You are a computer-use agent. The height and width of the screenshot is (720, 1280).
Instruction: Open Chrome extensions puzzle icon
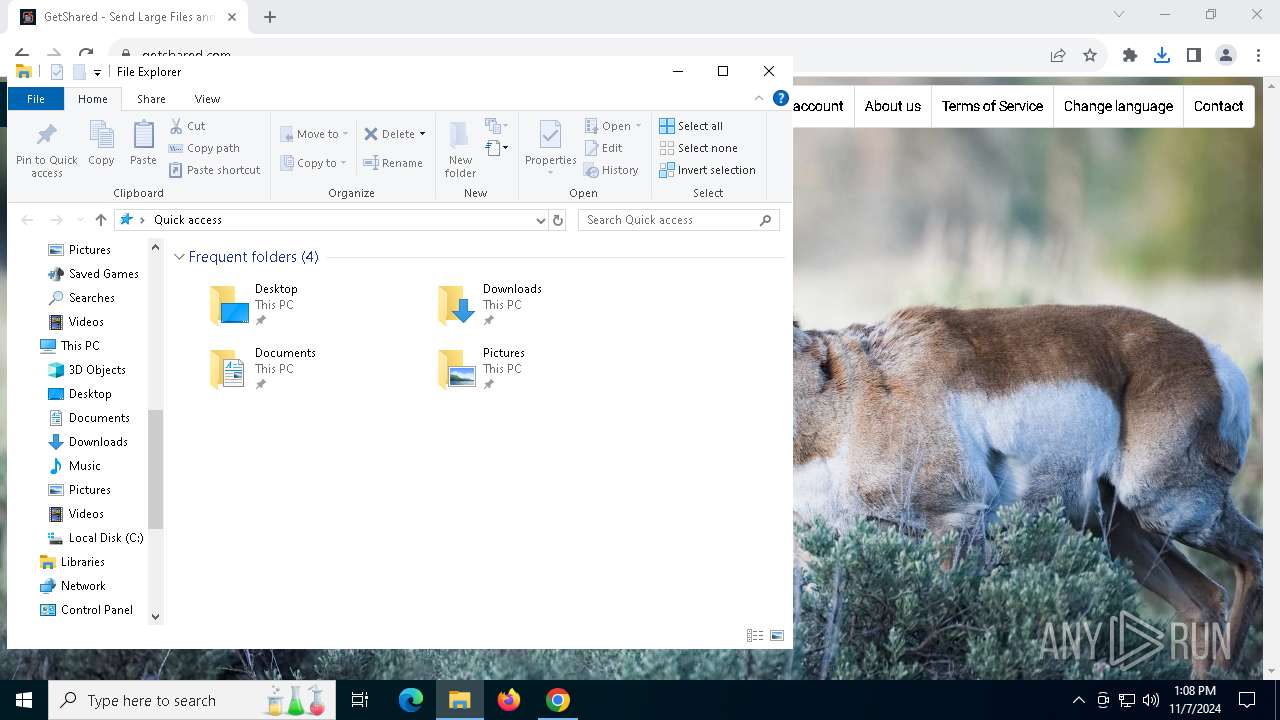point(1129,55)
